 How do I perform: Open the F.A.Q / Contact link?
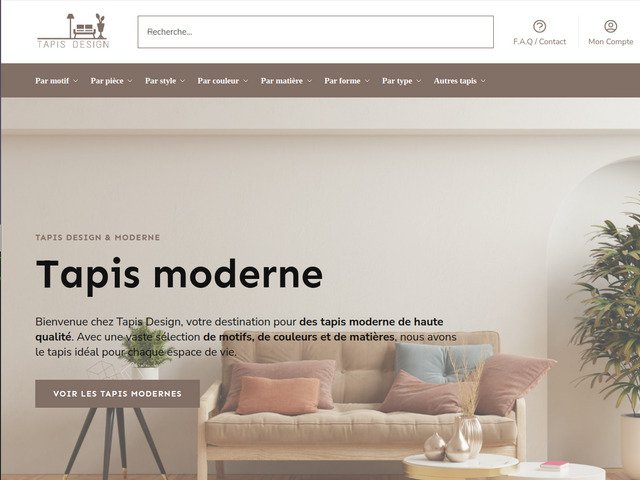point(539,42)
